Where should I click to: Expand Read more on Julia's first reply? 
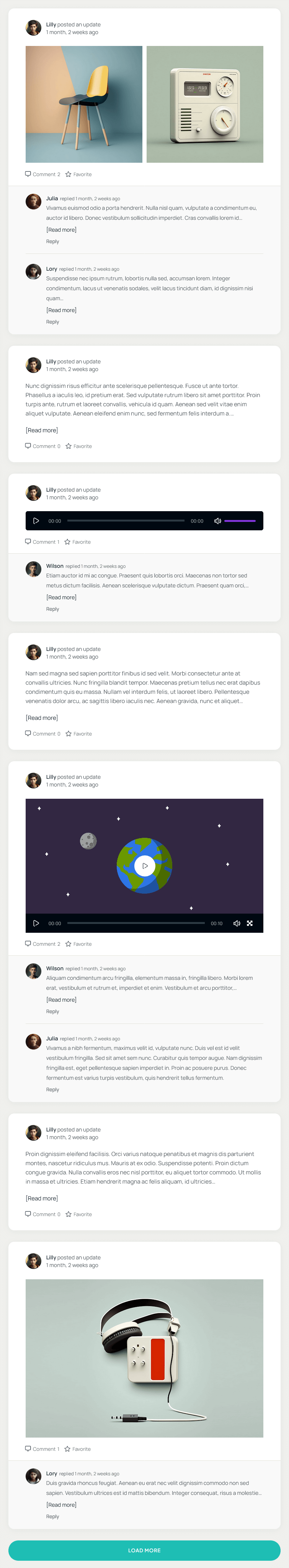click(x=62, y=229)
